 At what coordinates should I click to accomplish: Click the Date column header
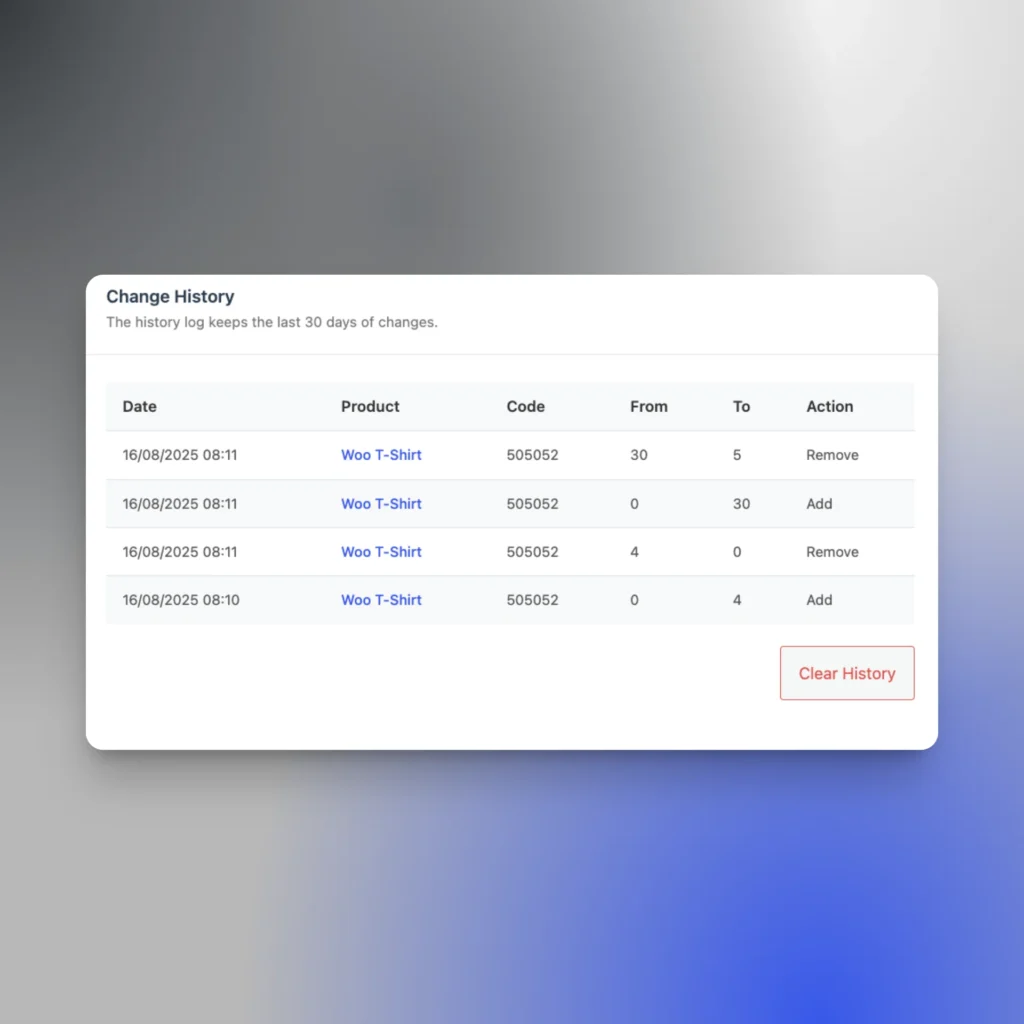coord(139,407)
